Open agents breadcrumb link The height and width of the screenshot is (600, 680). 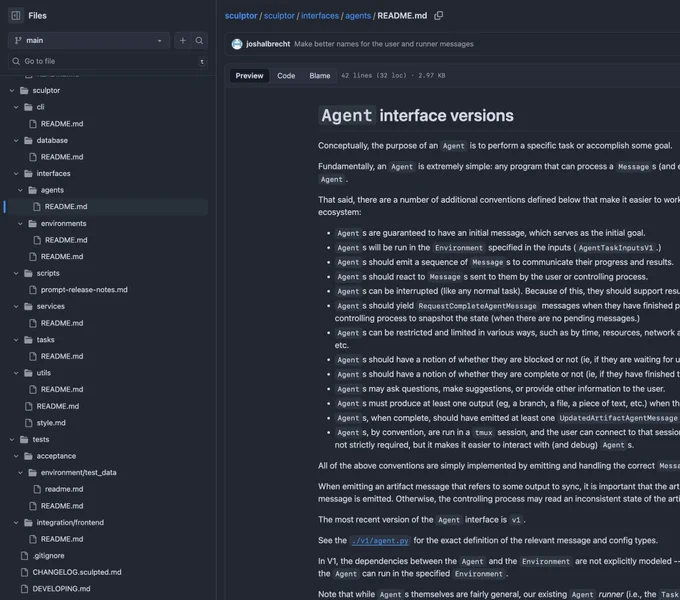point(358,16)
